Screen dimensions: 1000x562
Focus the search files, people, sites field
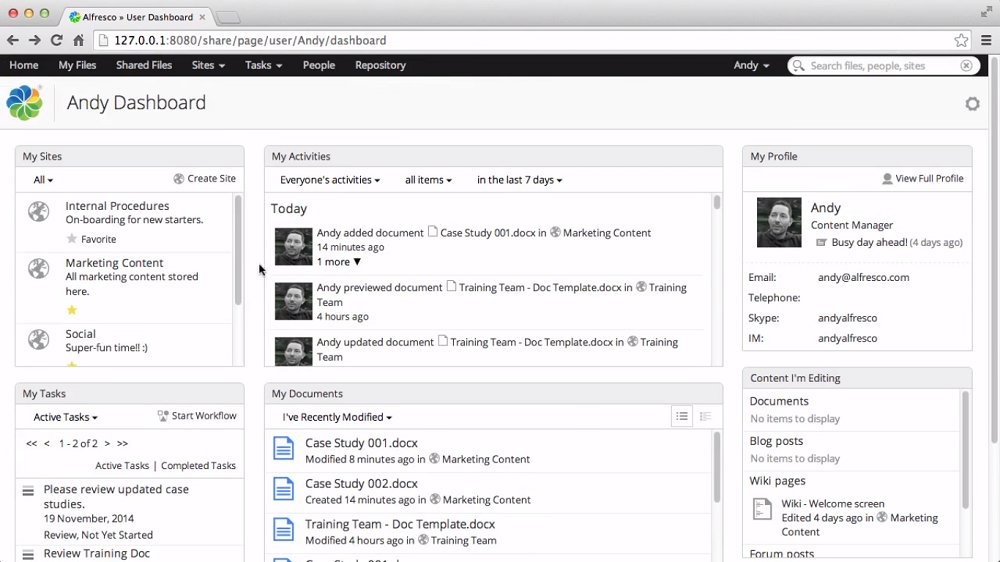pos(882,66)
